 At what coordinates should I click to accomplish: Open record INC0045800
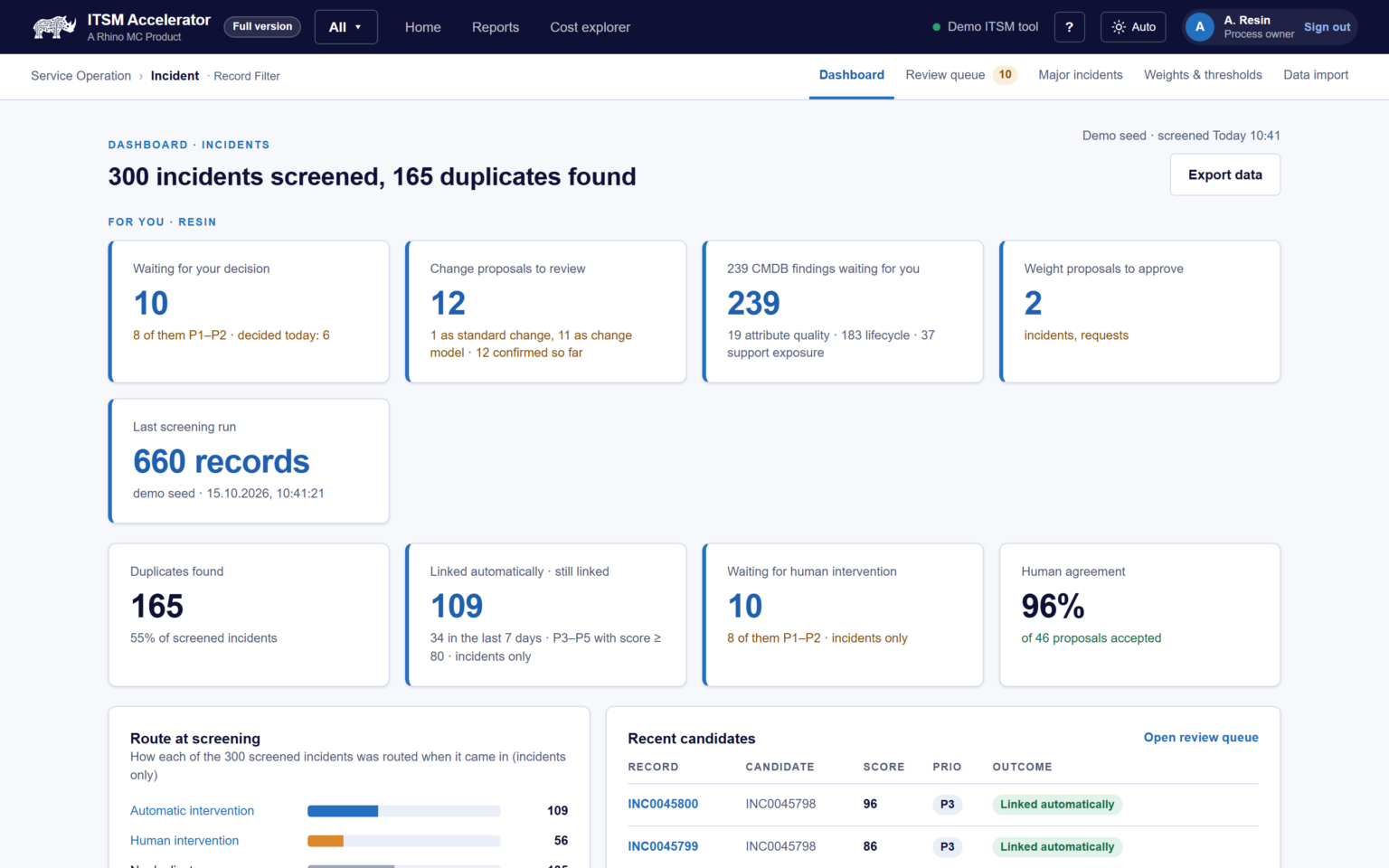(663, 804)
